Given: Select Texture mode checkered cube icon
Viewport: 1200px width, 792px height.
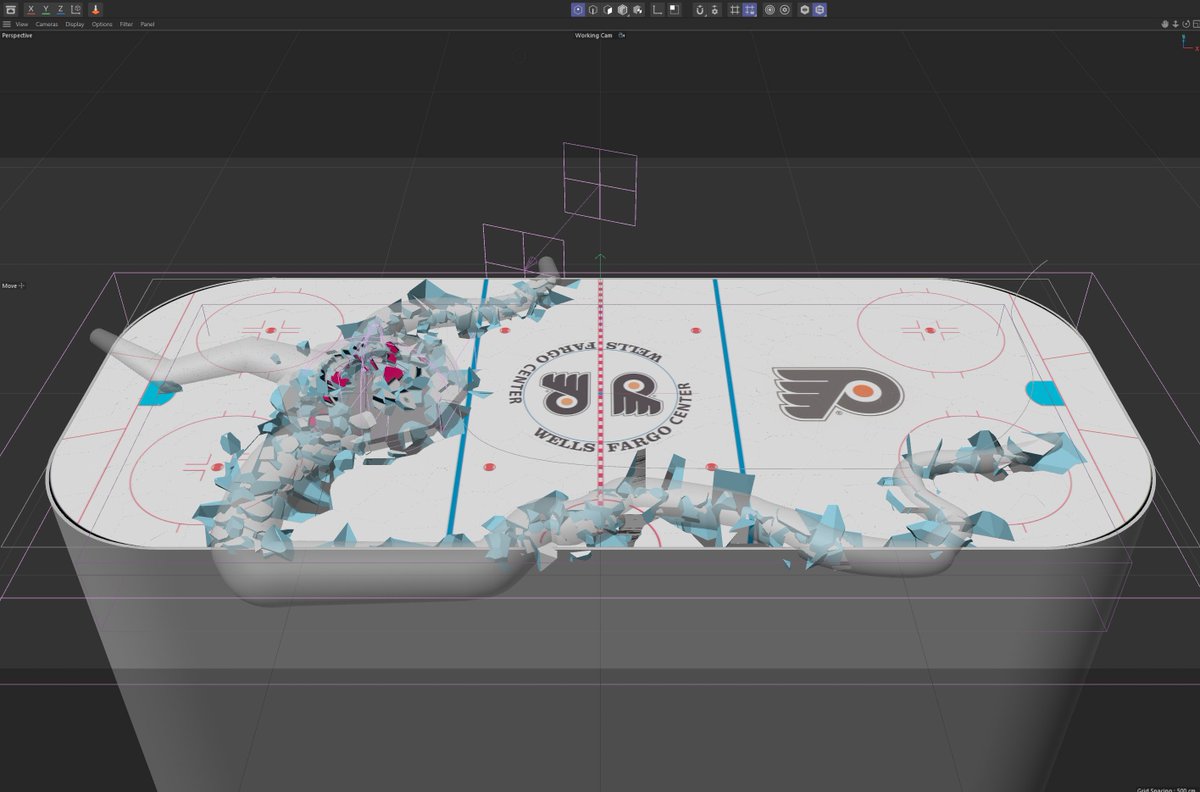Looking at the screenshot, I should [x=637, y=10].
